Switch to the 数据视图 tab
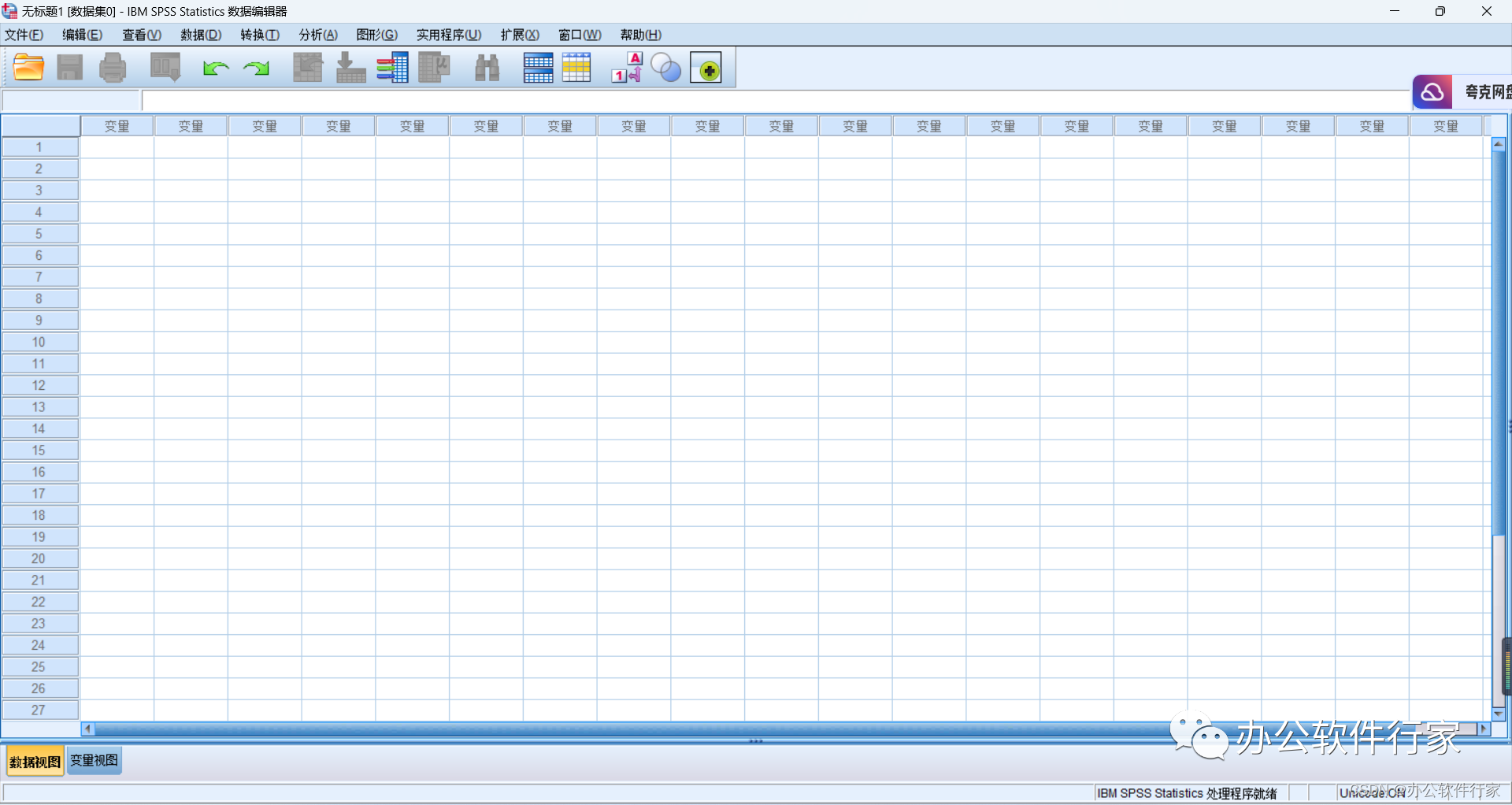The image size is (1512, 805). click(35, 762)
